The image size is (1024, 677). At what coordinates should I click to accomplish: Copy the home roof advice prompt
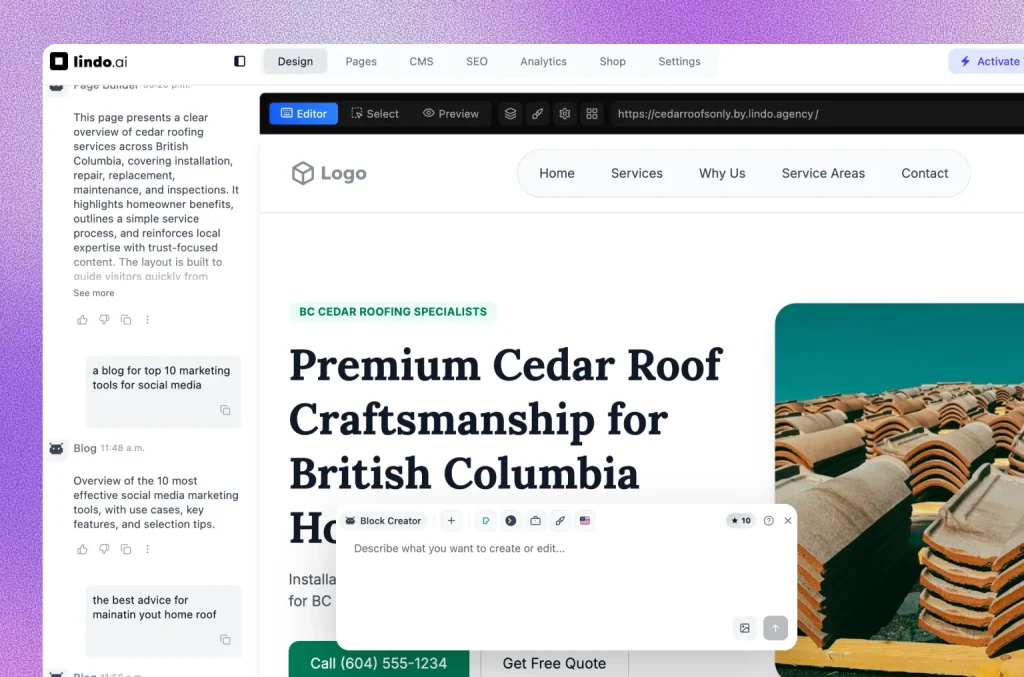click(x=225, y=640)
